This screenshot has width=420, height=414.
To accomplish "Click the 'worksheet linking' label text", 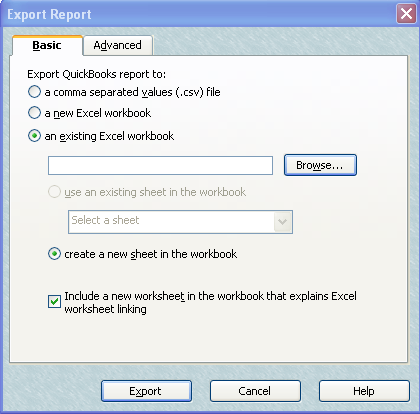I will 105,309.
